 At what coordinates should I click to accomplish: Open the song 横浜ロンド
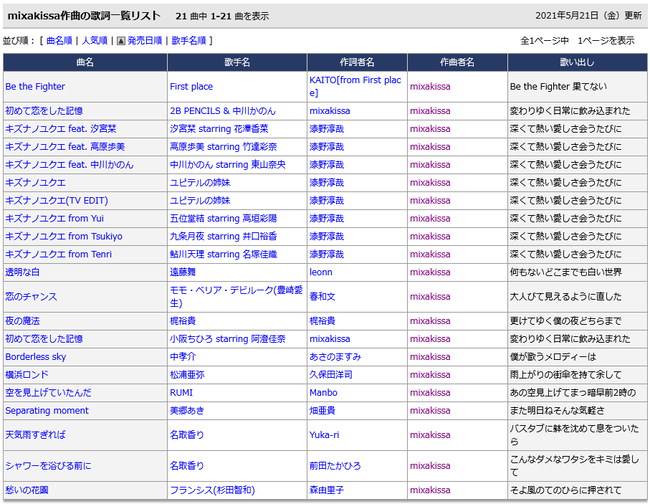coord(27,375)
